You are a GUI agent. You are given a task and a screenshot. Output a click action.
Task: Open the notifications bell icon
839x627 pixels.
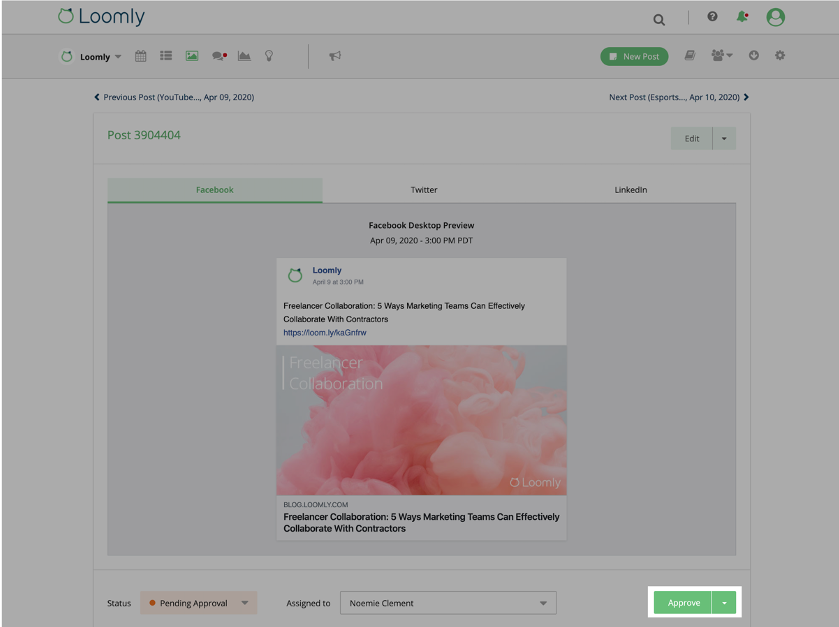point(742,17)
